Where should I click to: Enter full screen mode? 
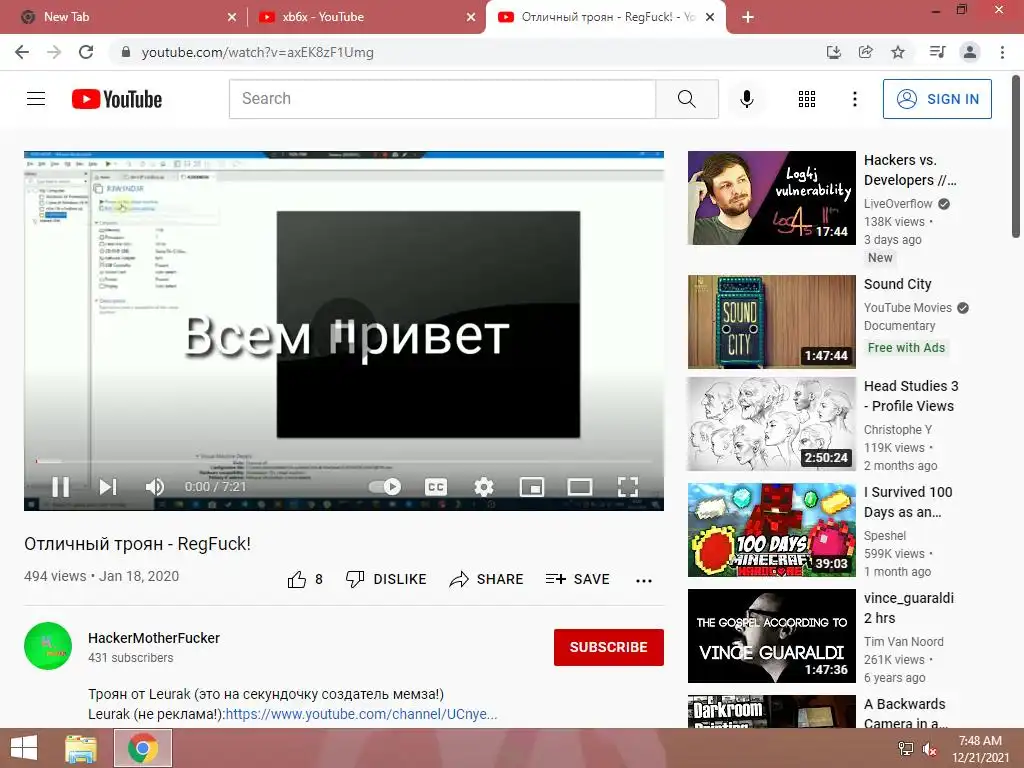click(x=628, y=487)
